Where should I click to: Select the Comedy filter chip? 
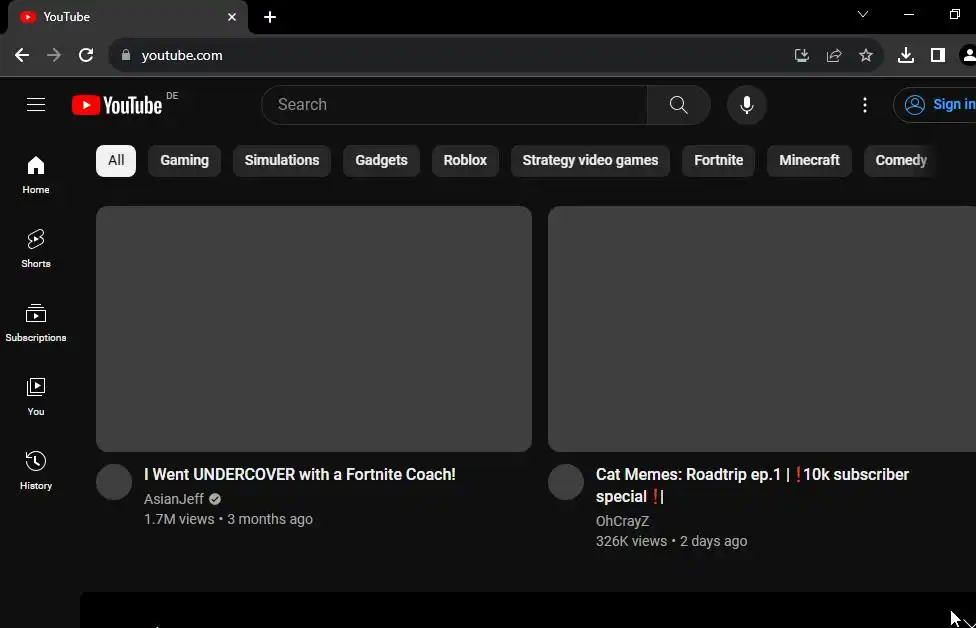pos(901,161)
